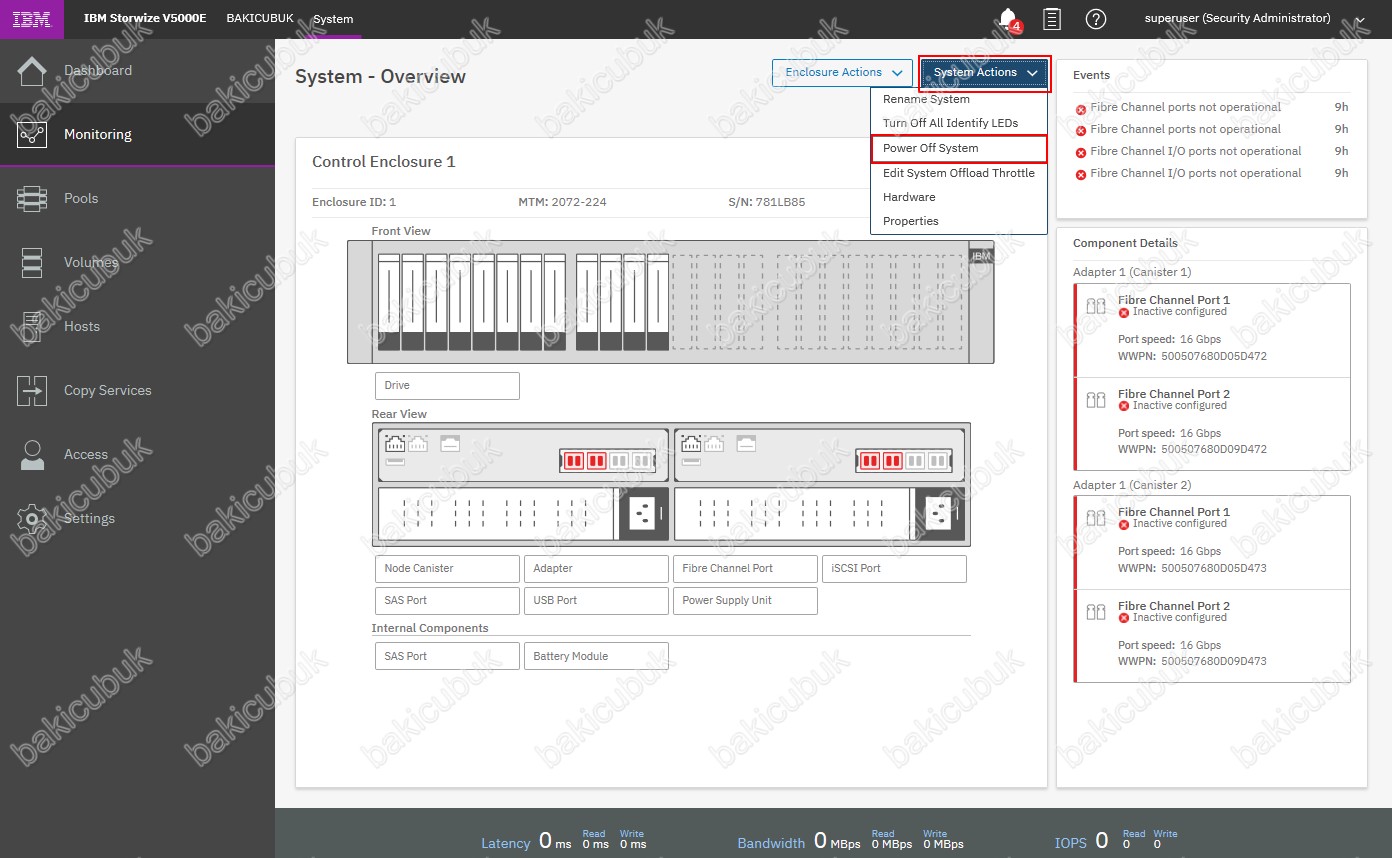Click the Hosts sidebar icon

pos(32,326)
